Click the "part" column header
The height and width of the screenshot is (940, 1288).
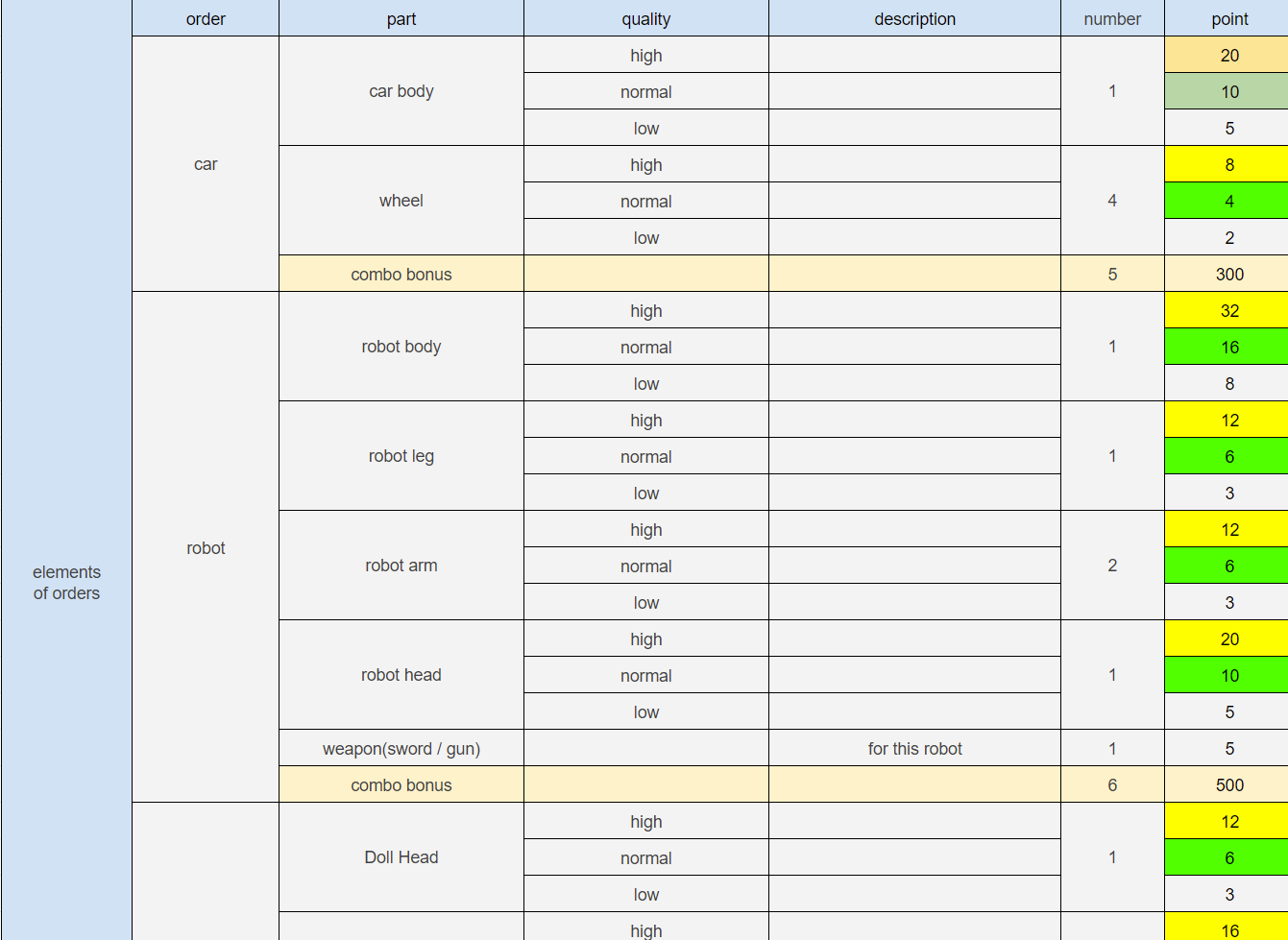[401, 19]
